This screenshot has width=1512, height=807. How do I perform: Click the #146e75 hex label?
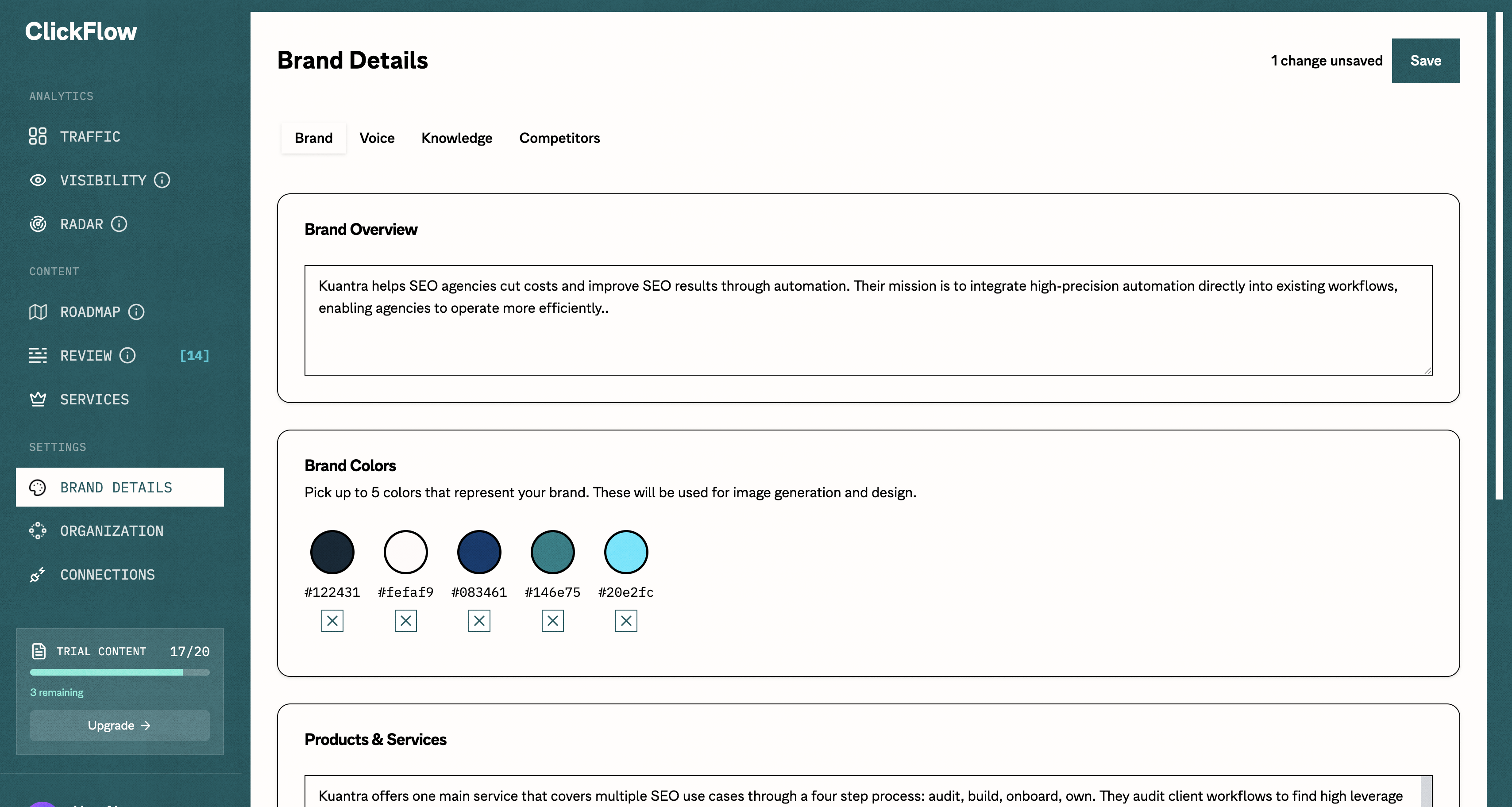(552, 592)
